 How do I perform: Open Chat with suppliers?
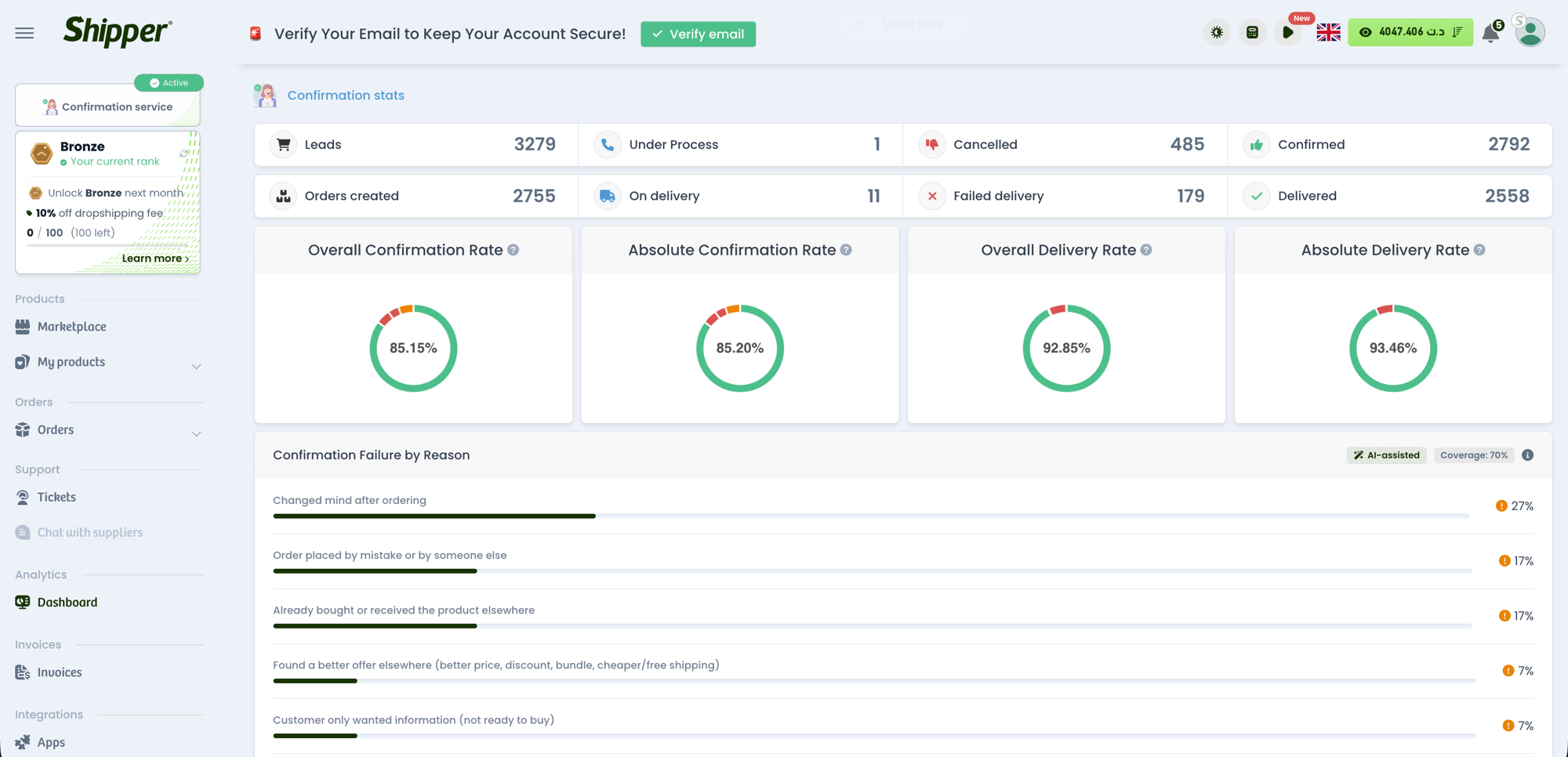(x=89, y=532)
